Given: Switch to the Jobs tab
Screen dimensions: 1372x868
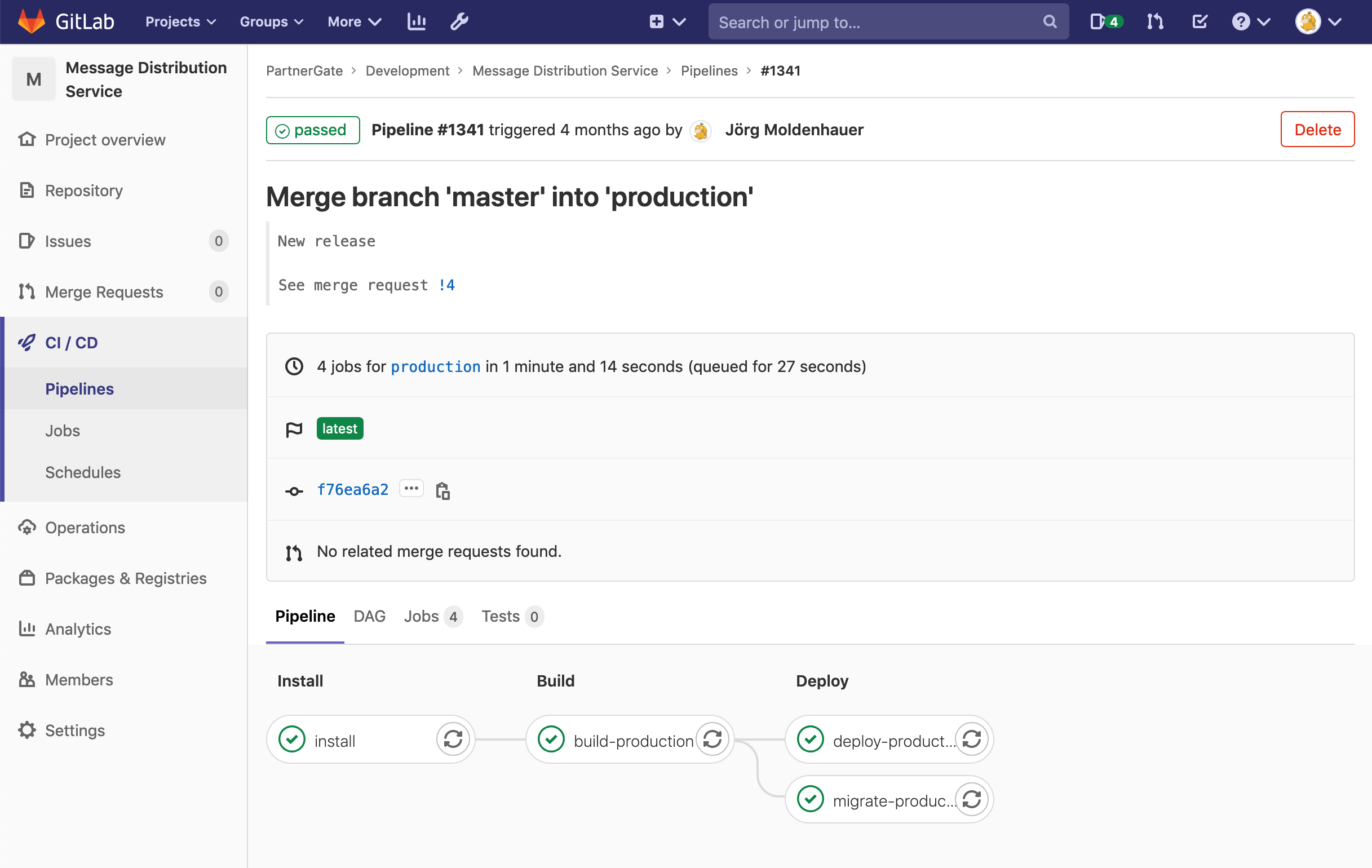Looking at the screenshot, I should pos(433,616).
